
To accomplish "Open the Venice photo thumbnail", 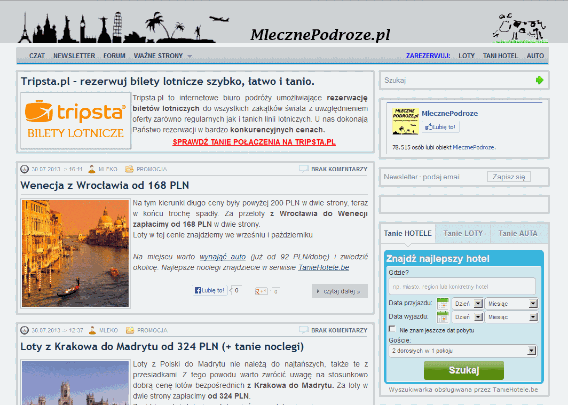I will pyautogui.click(x=75, y=253).
